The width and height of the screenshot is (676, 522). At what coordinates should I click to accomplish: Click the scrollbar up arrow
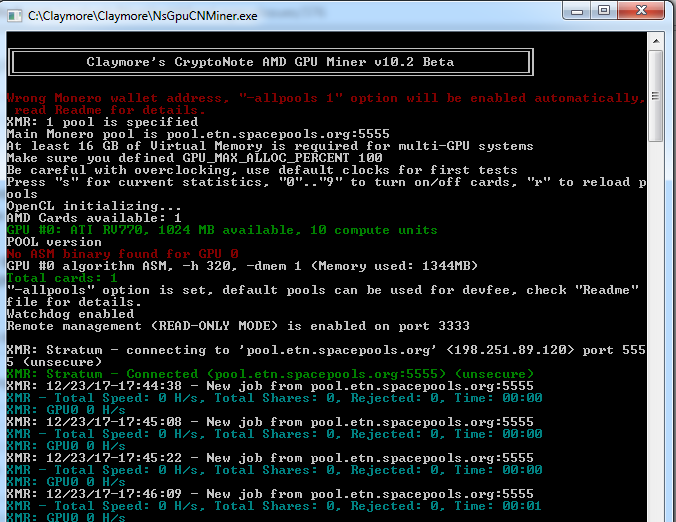656,41
